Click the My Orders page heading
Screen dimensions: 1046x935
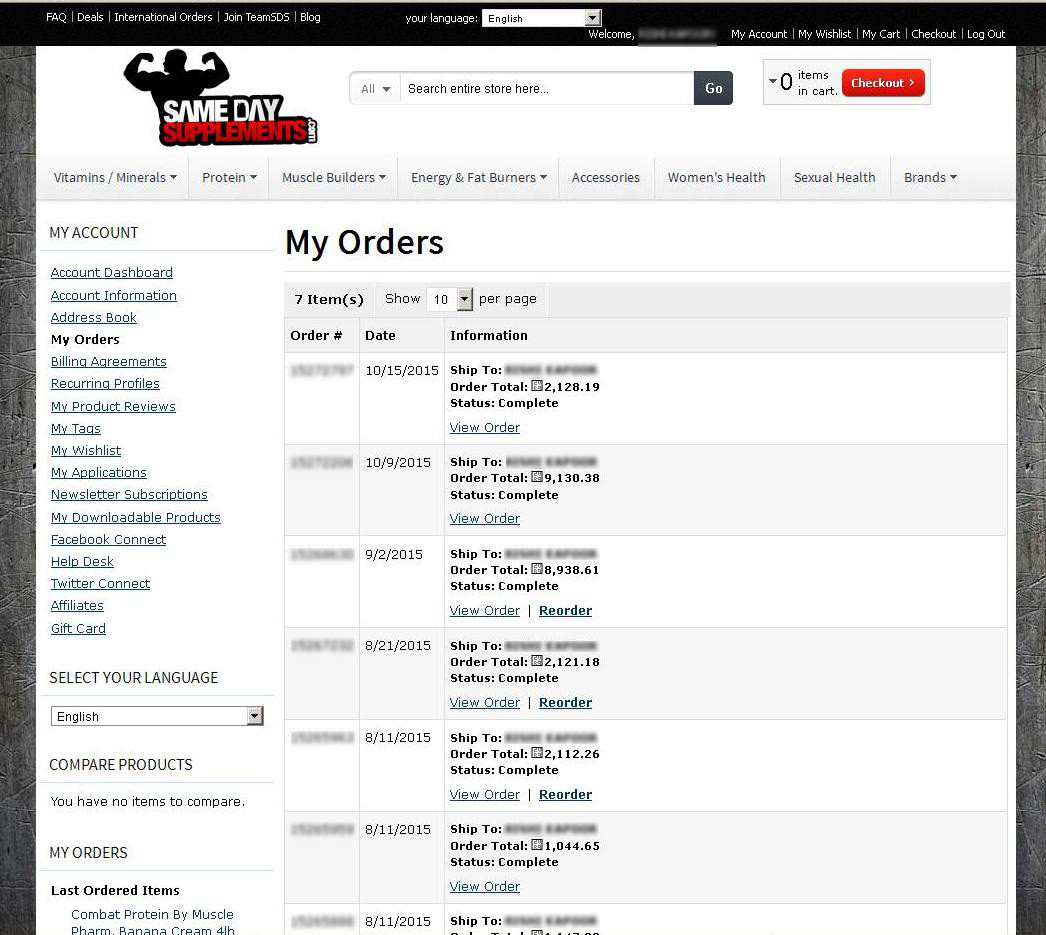point(364,242)
